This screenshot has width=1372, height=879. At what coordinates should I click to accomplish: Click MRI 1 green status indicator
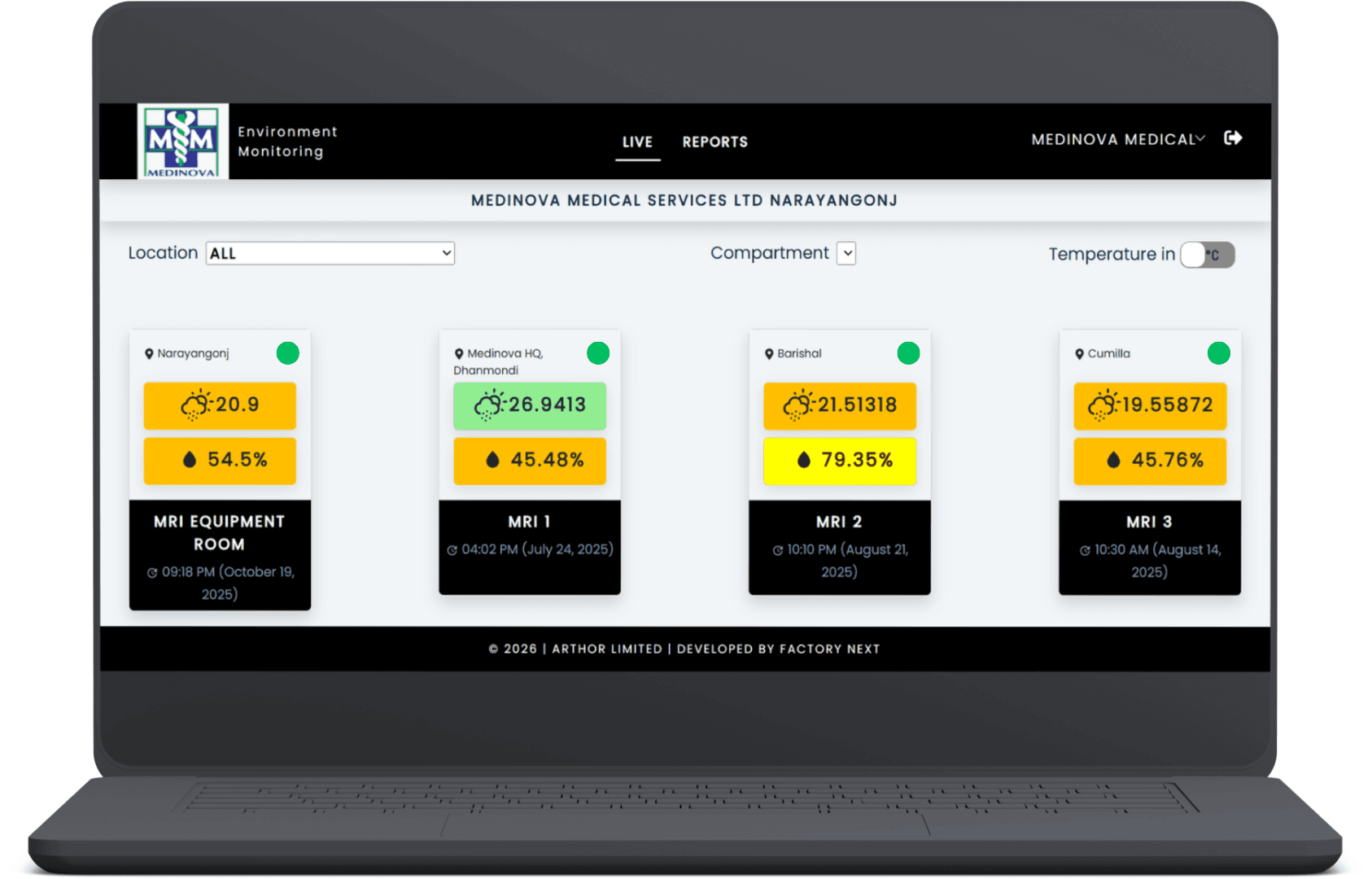point(598,353)
